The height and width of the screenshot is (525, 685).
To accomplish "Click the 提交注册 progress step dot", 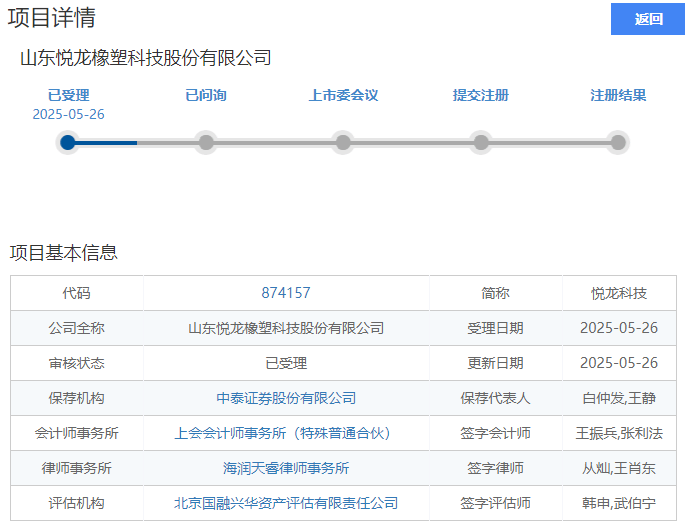I will [x=481, y=142].
